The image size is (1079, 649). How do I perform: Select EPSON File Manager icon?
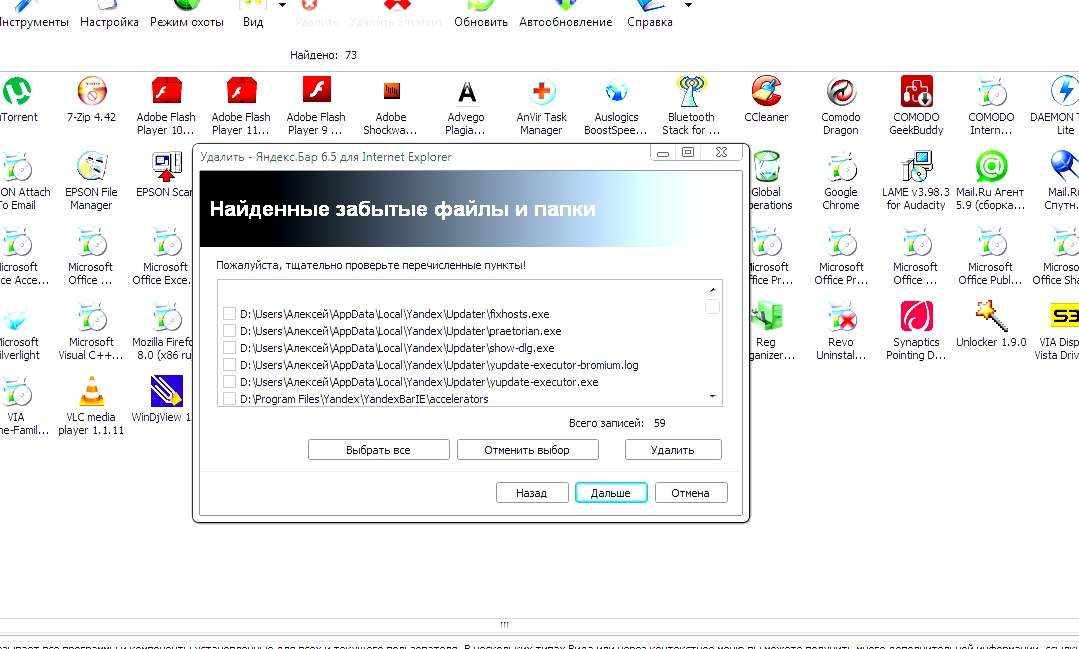click(92, 167)
